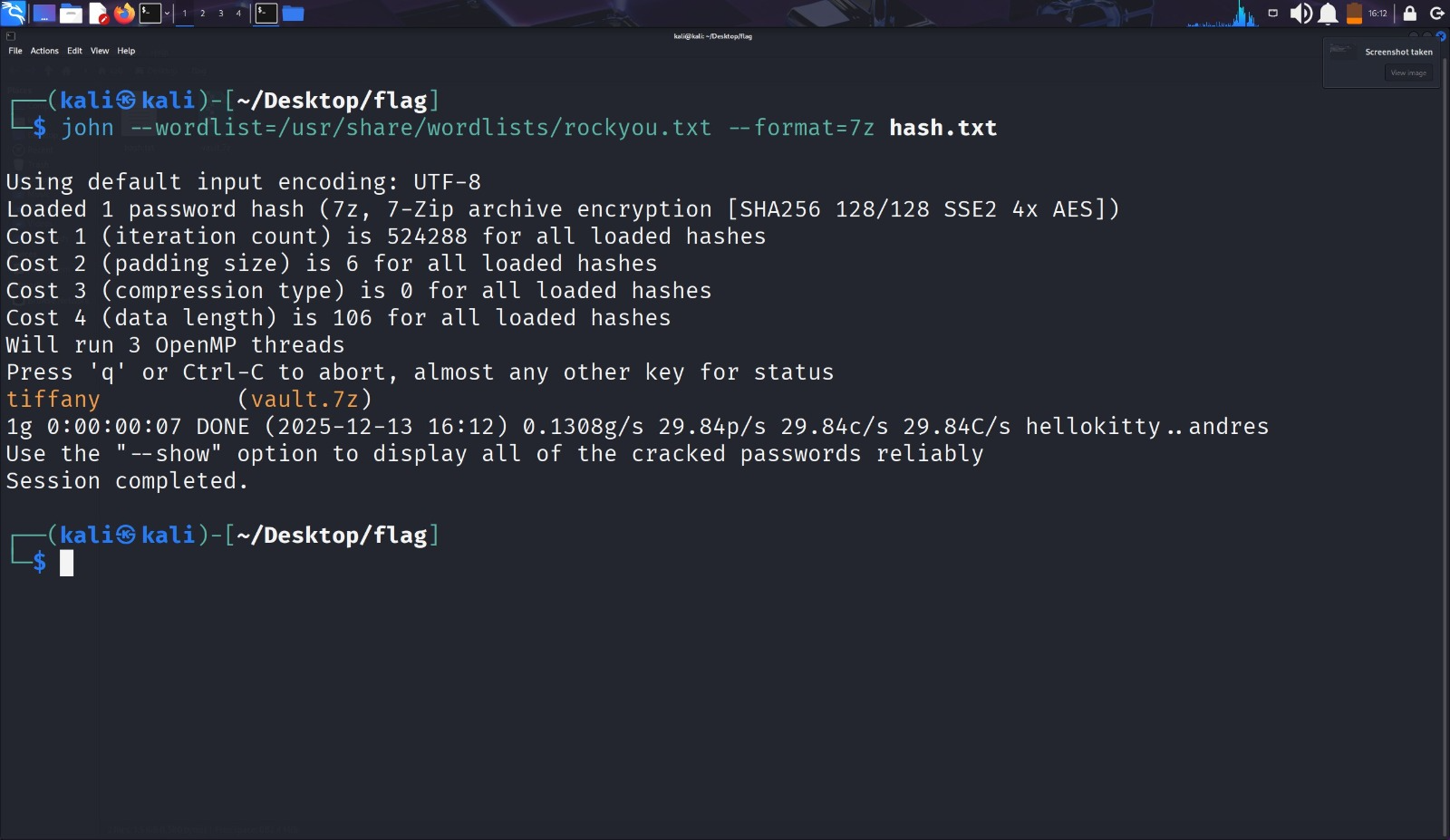Select the blue folder taskbar window
Viewport: 1450px width, 840px height.
click(293, 14)
